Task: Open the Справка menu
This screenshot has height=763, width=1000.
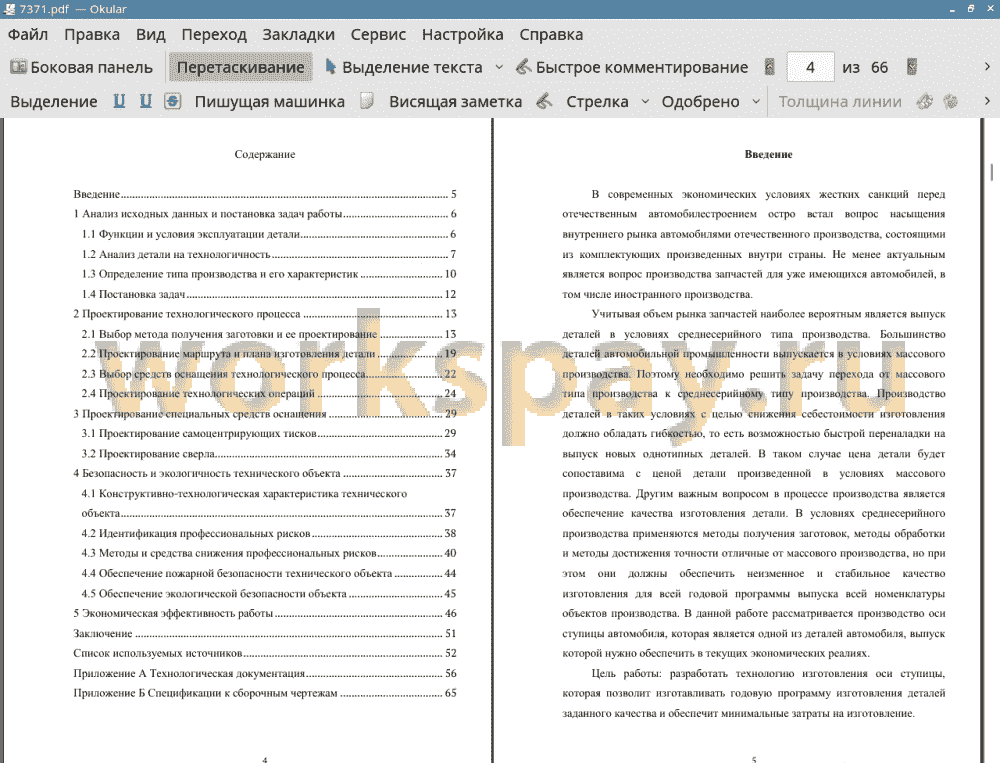Action: point(551,34)
